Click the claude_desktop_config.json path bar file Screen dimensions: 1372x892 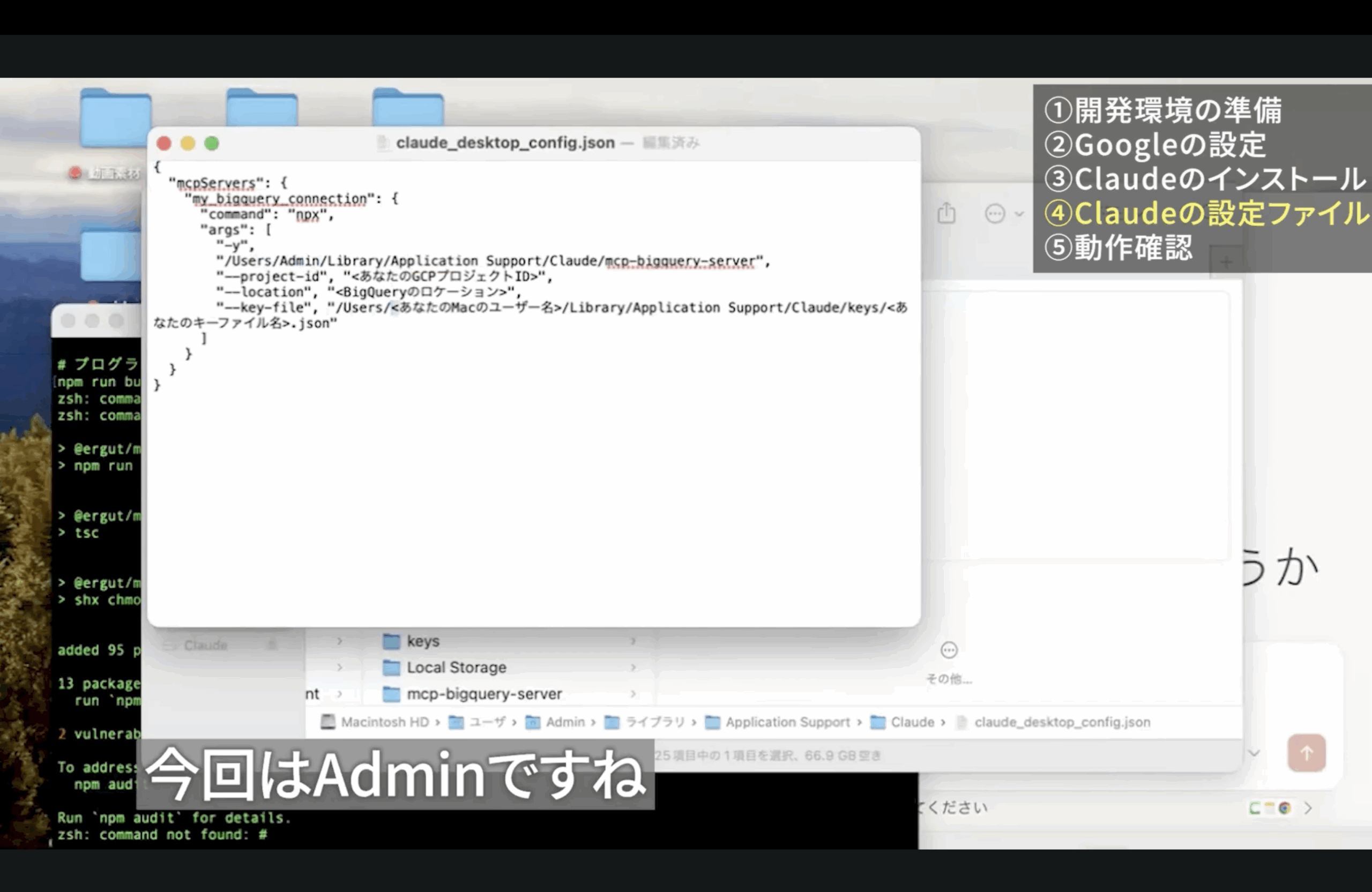(1061, 722)
